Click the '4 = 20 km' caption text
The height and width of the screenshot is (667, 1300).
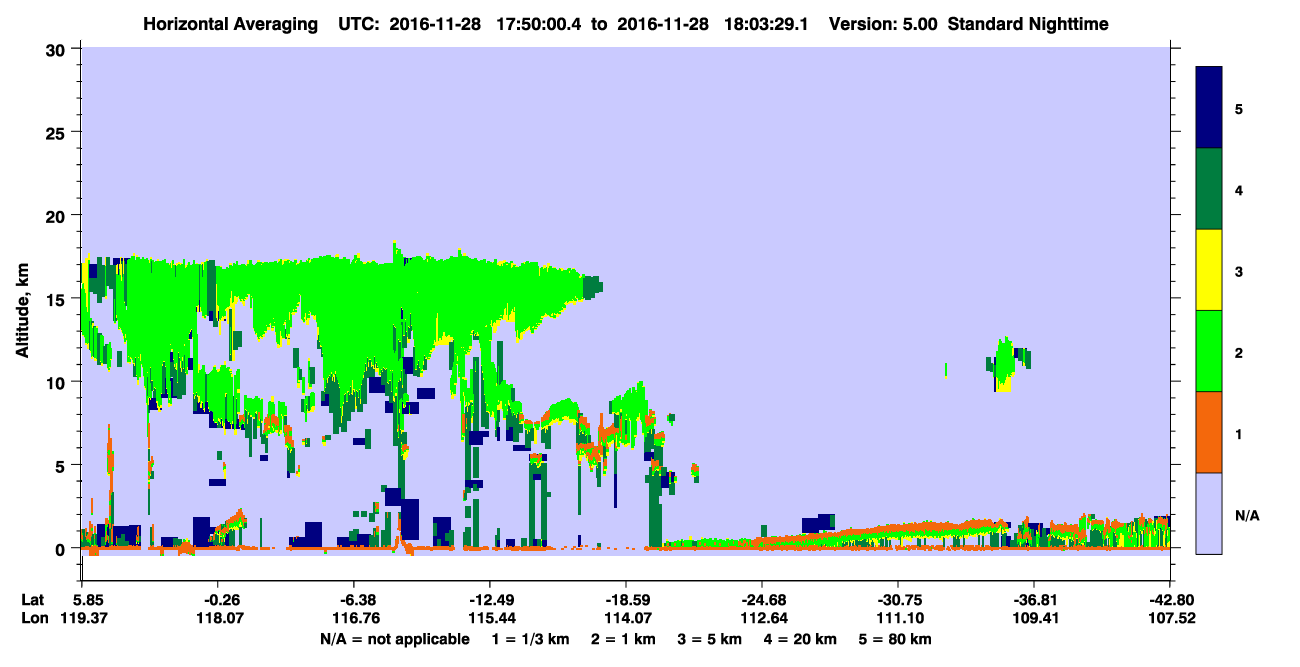coord(802,639)
